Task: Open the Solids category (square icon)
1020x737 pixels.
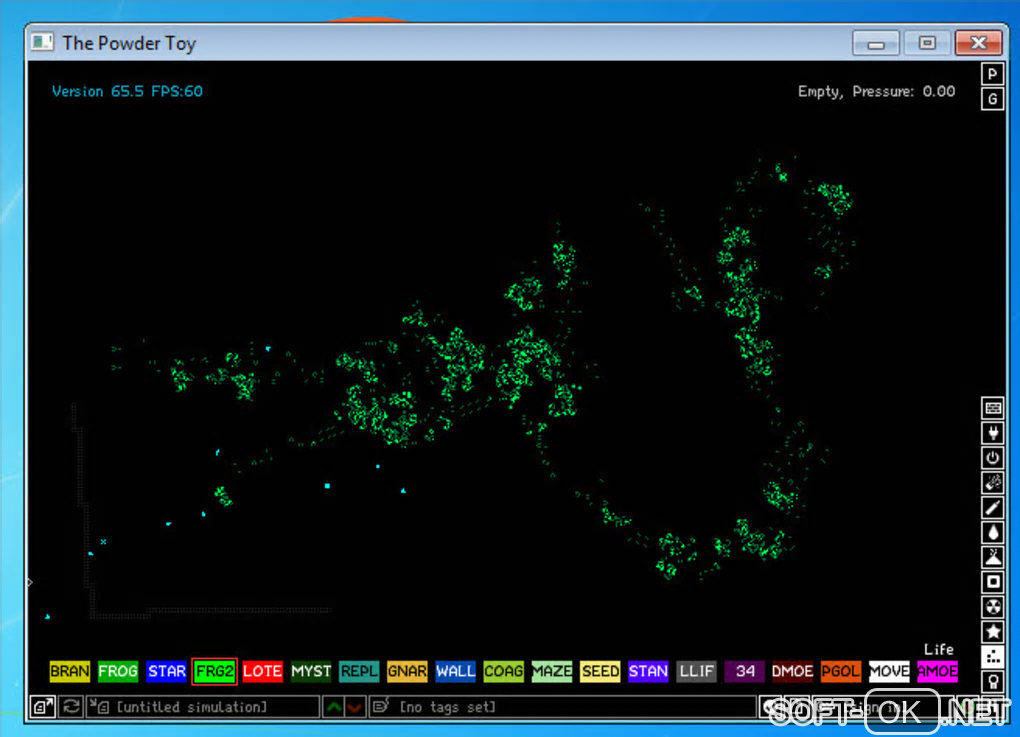Action: coord(993,582)
